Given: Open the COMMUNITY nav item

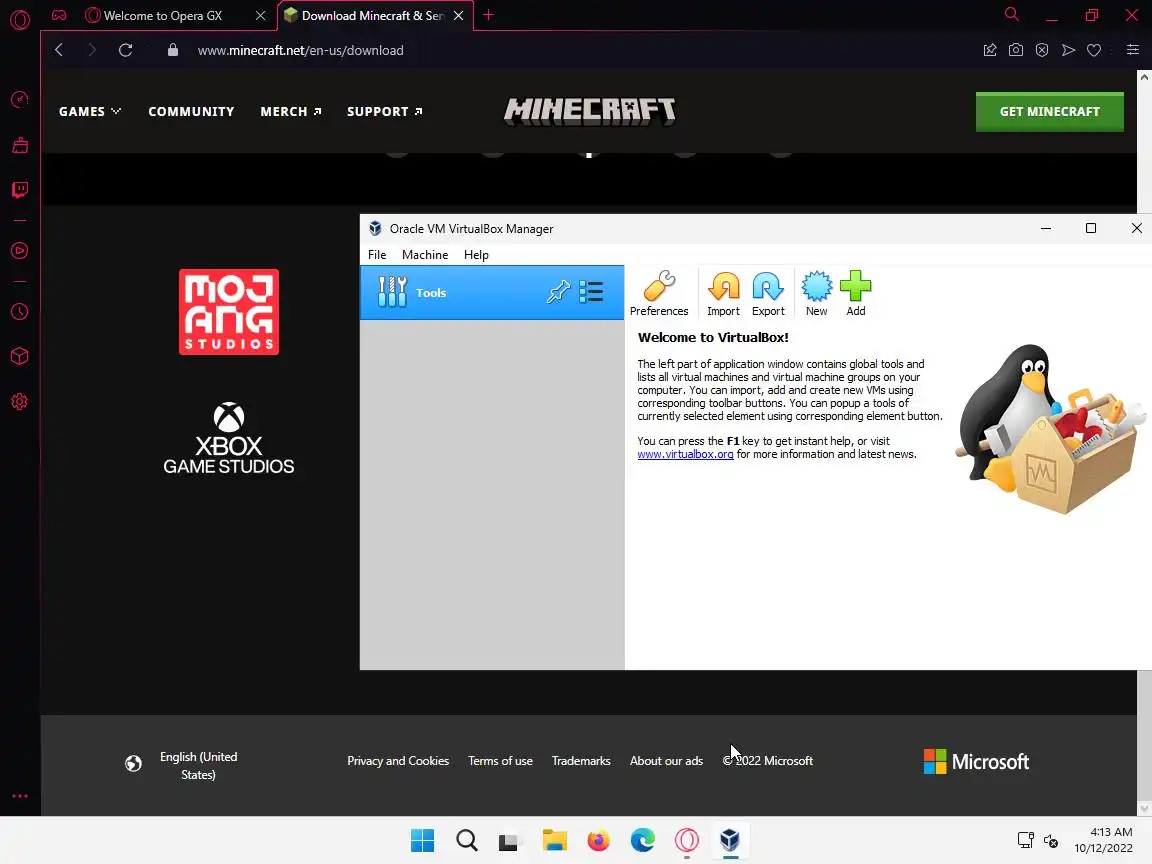Looking at the screenshot, I should (191, 112).
